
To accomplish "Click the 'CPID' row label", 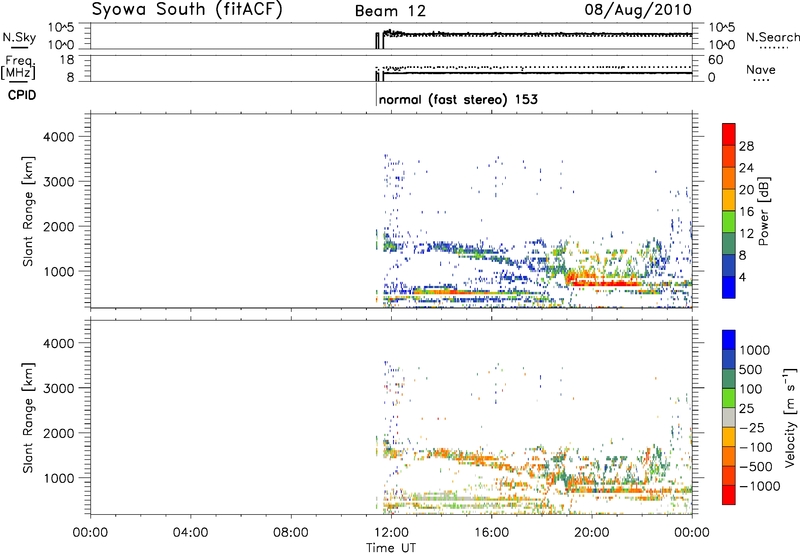I will [x=22, y=95].
